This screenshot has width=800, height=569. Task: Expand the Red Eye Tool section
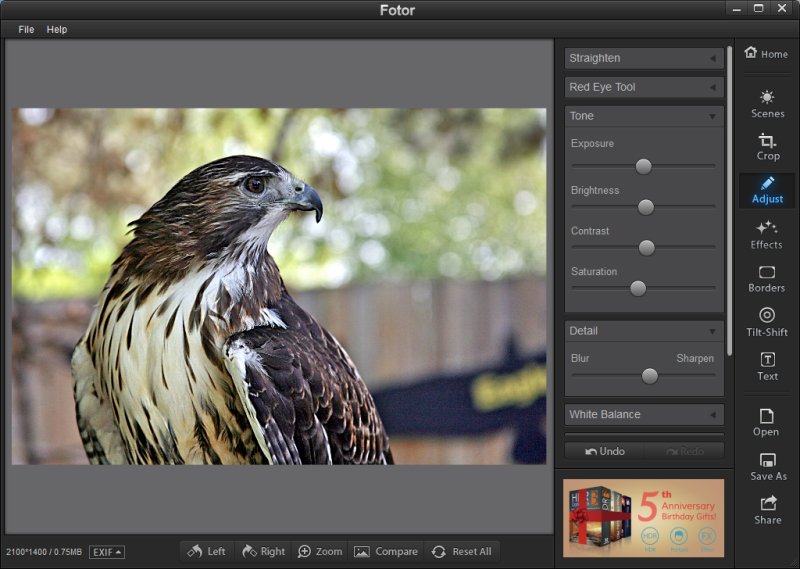tap(644, 87)
